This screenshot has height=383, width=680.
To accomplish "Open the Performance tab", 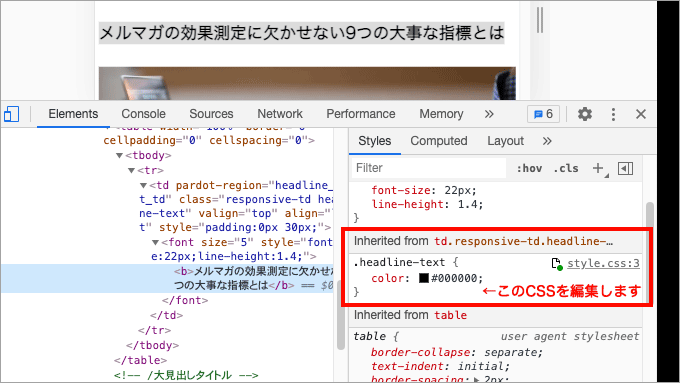I will (361, 114).
